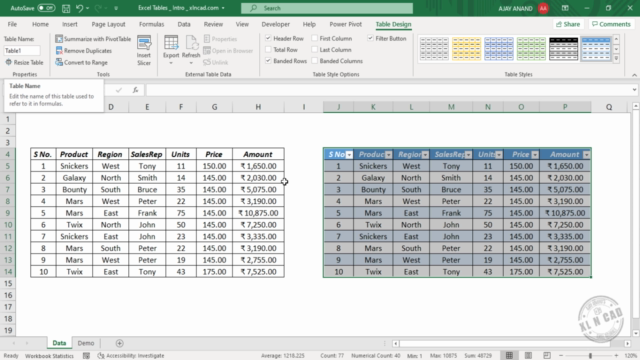Open the Customize Quick Access Toolbar dropdown

coord(116,8)
